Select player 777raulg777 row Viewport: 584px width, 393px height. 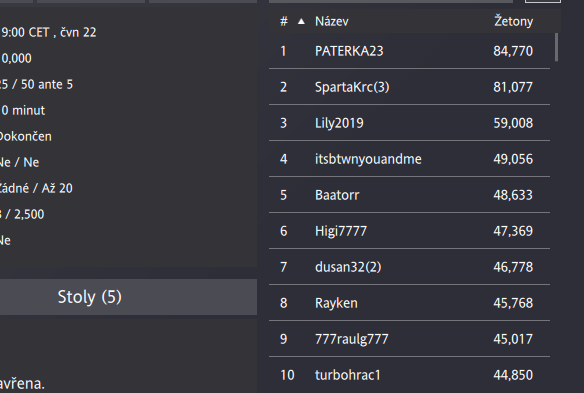[x=409, y=339]
